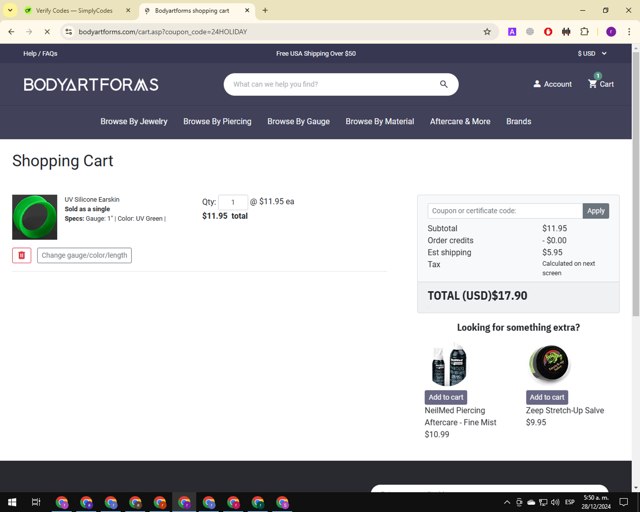Click the active highlighted Chrome taskbar icon
640x512 pixels.
pos(184,502)
